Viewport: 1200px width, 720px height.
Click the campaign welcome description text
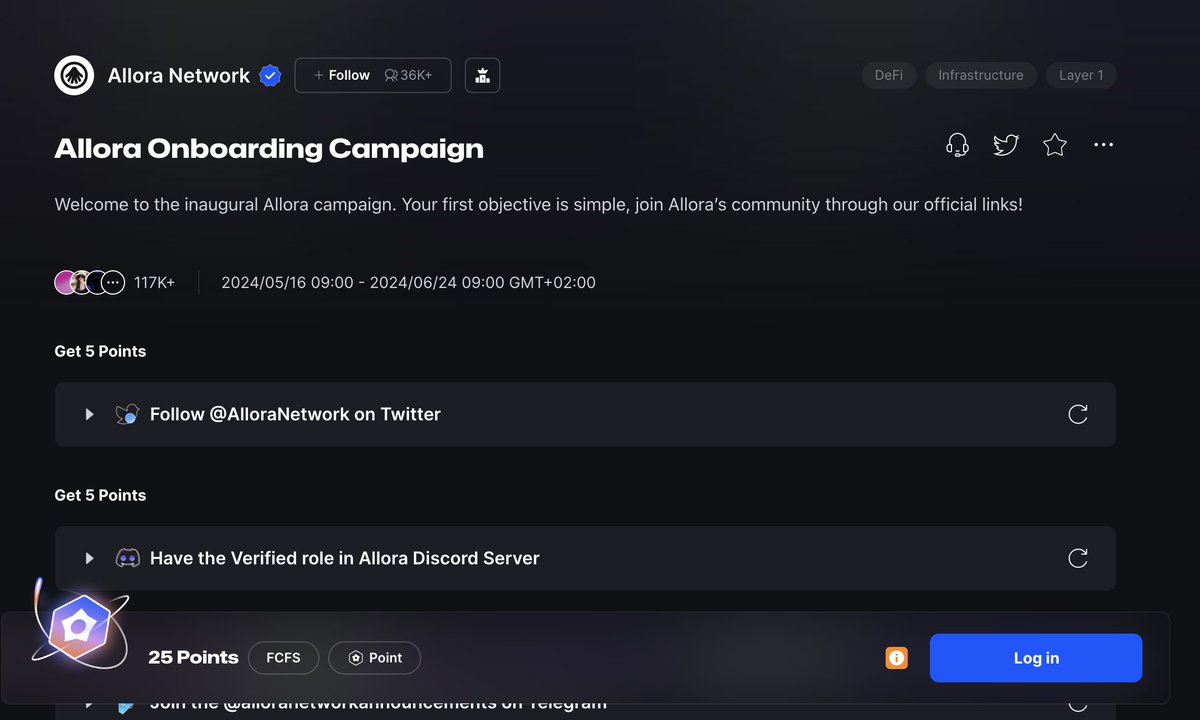pyautogui.click(x=538, y=205)
